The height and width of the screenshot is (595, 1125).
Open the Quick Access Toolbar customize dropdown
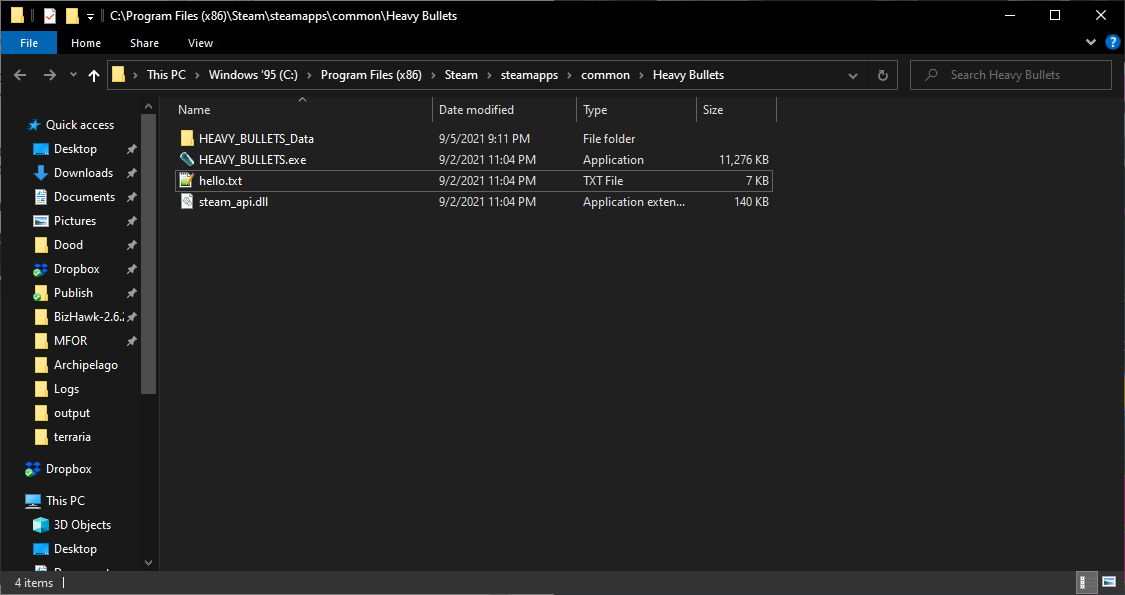(x=89, y=15)
